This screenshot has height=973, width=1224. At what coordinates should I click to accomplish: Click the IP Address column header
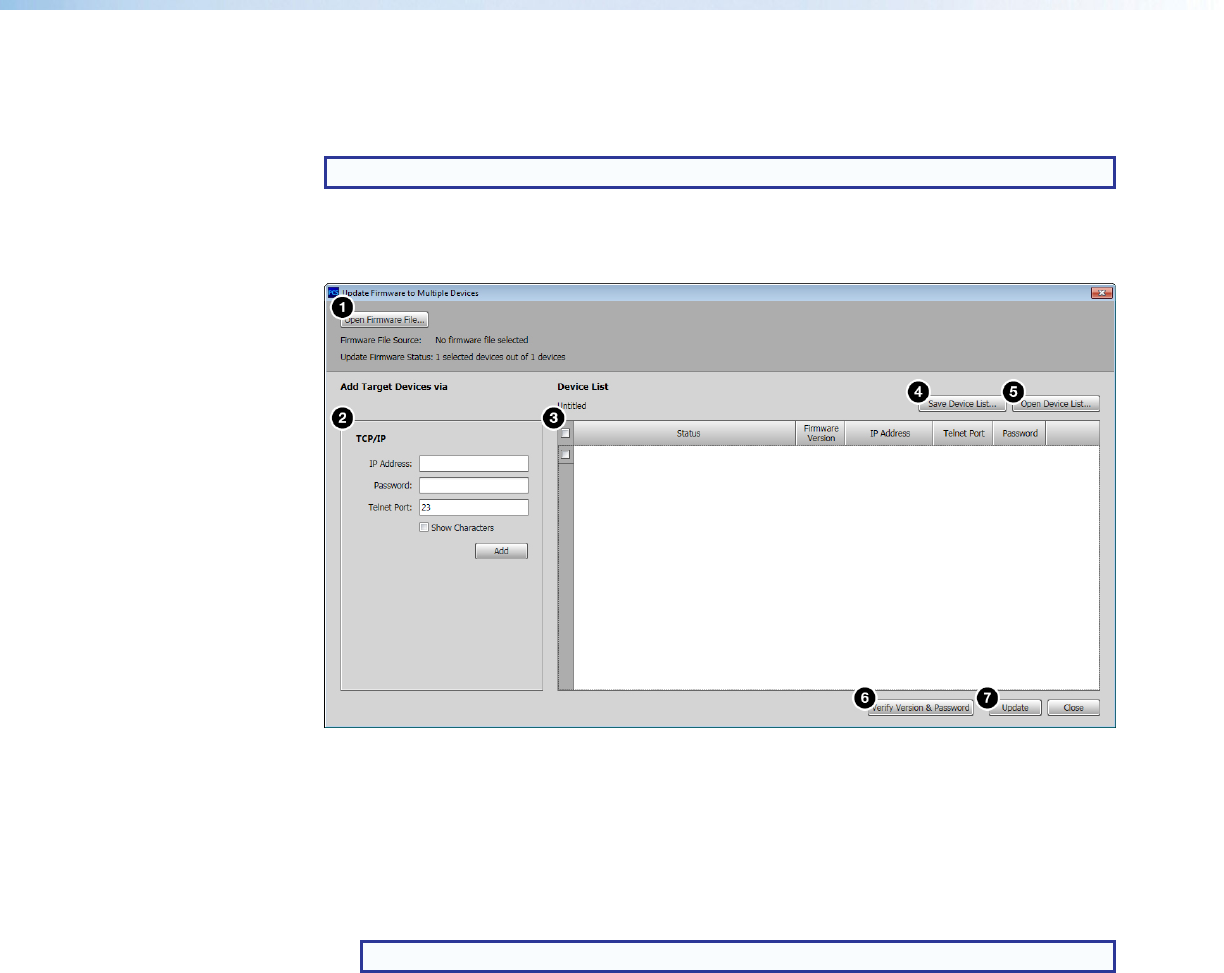pos(889,433)
